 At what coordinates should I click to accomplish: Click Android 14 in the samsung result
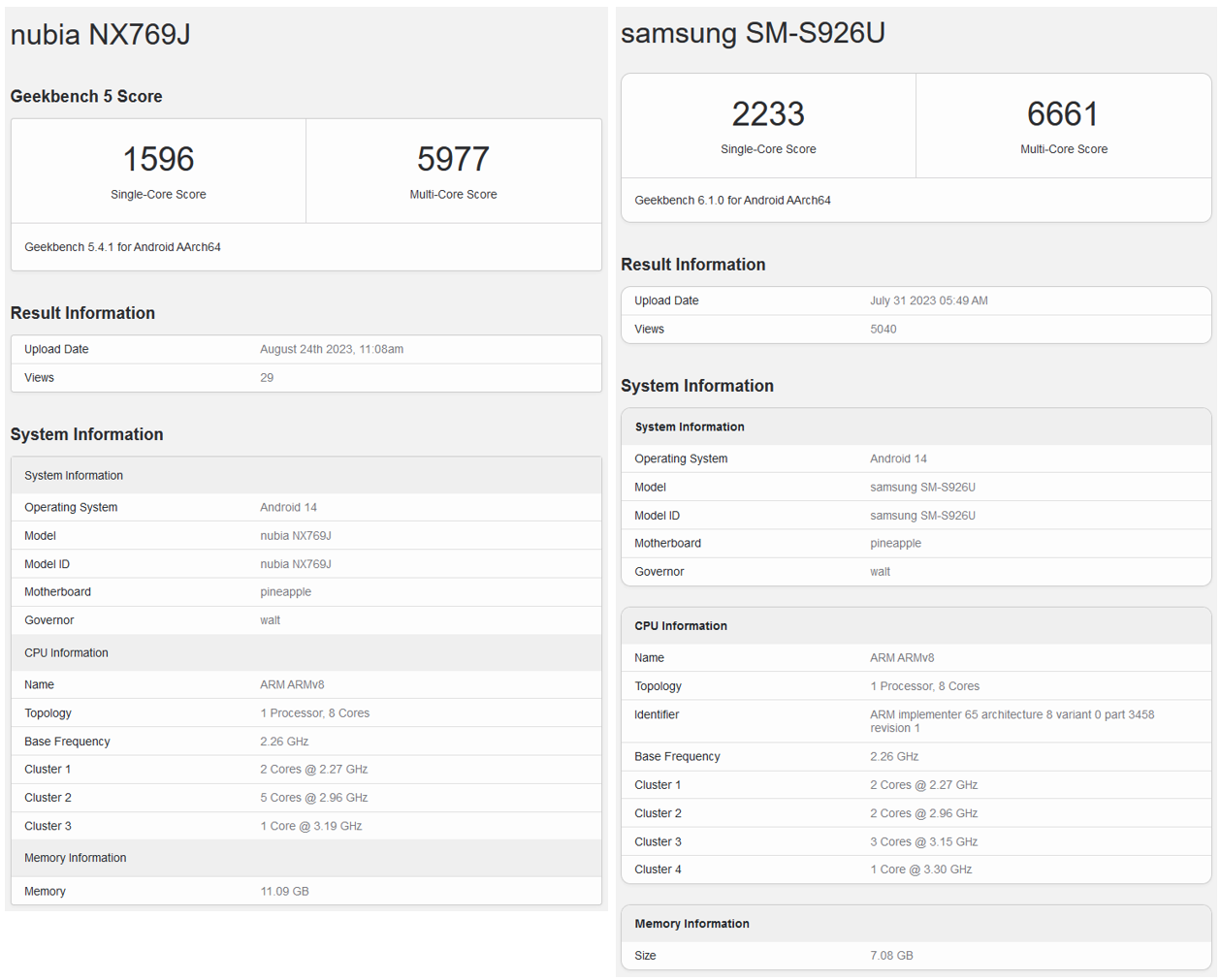click(x=898, y=458)
